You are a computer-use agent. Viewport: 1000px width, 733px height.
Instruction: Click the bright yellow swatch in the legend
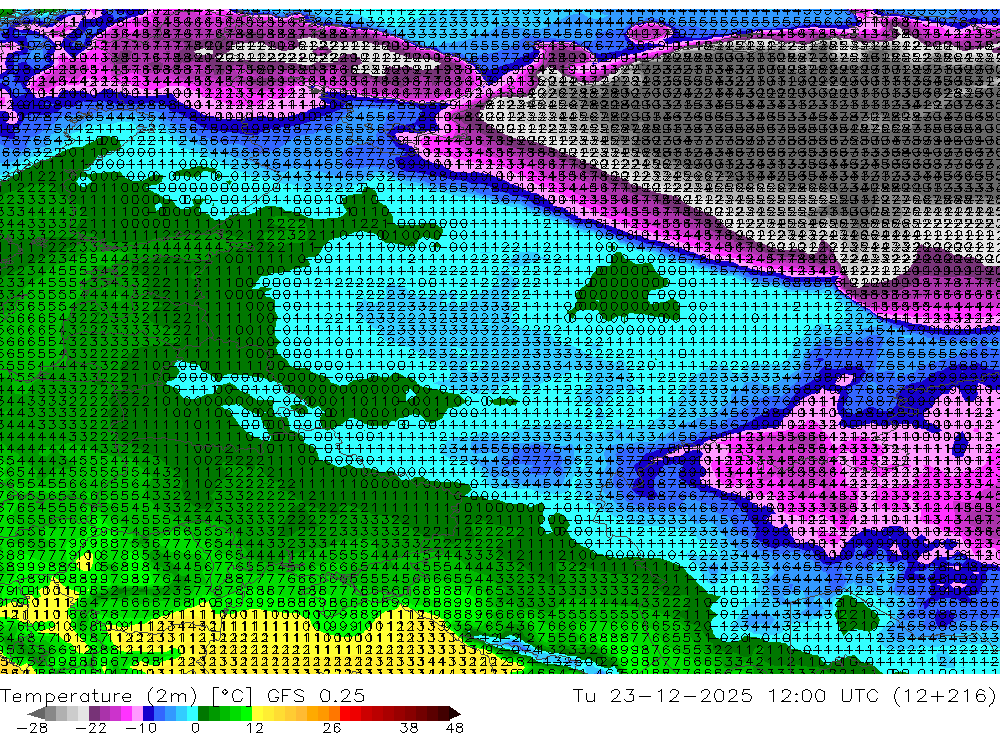(257, 713)
